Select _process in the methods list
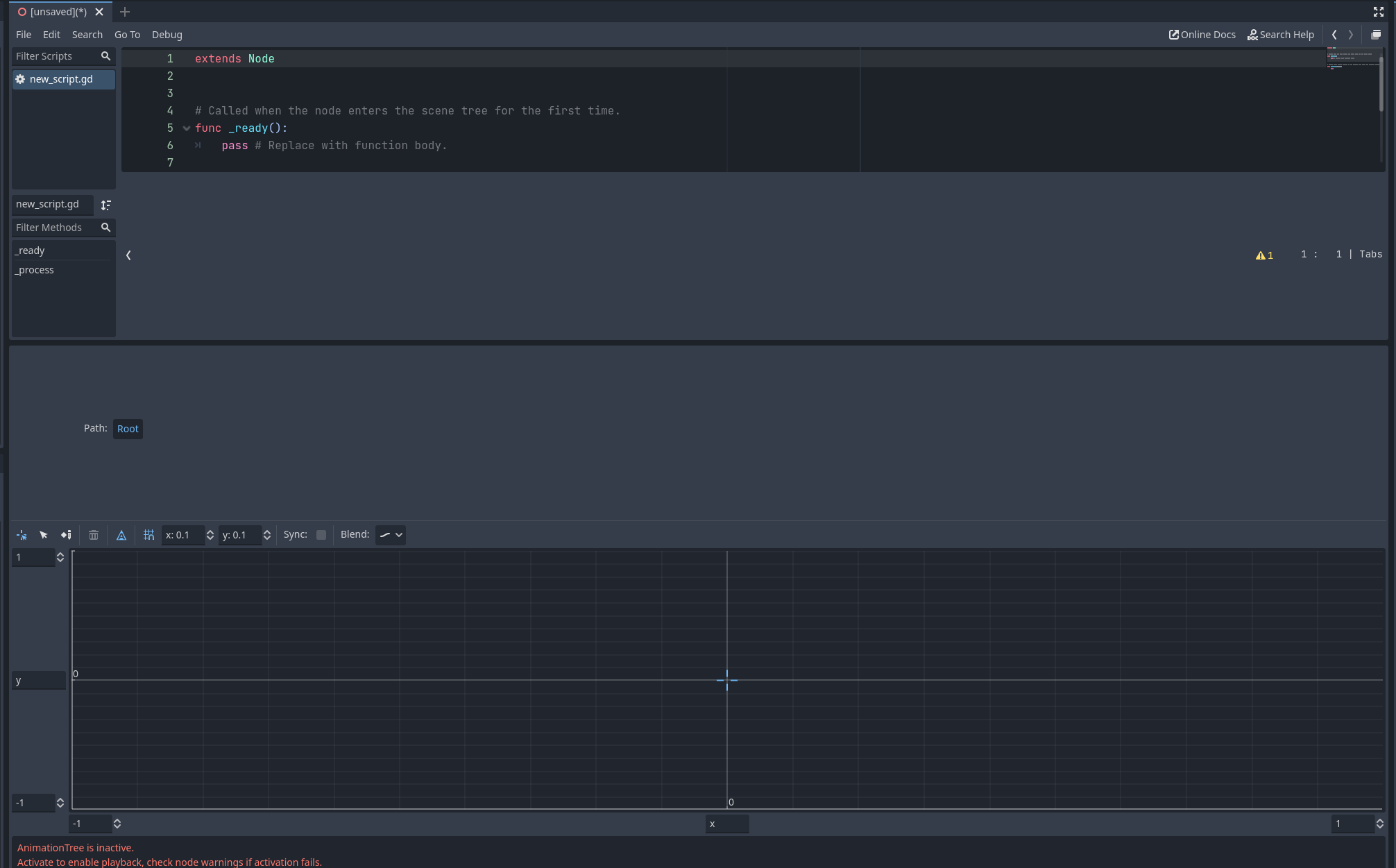 point(34,270)
